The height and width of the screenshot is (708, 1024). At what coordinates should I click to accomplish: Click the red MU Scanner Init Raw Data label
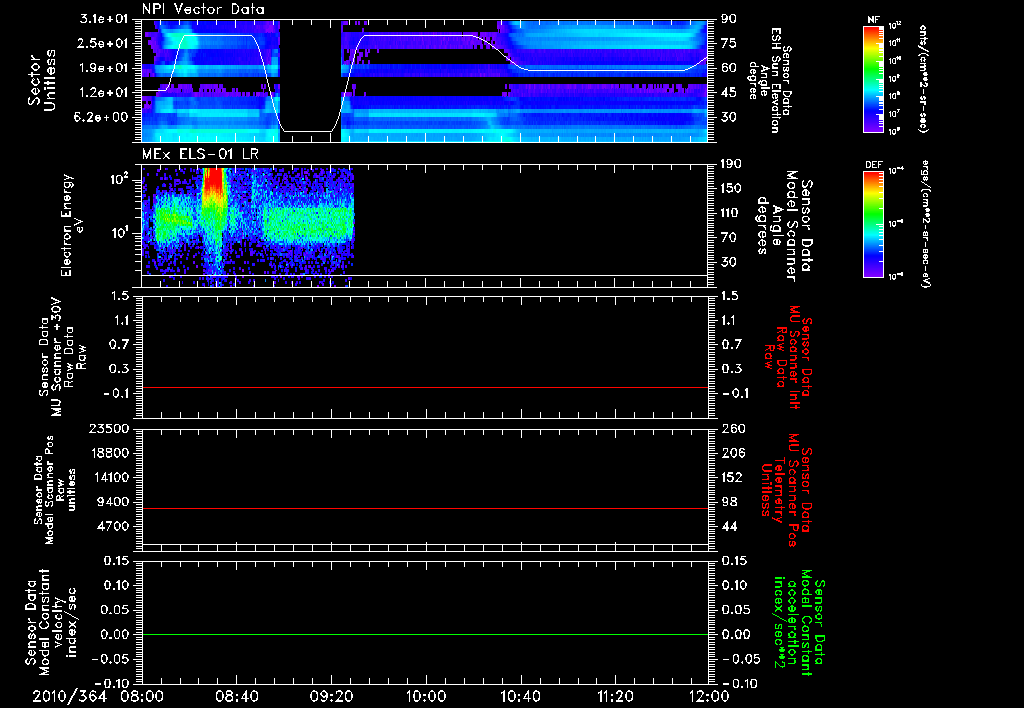pyautogui.click(x=787, y=356)
